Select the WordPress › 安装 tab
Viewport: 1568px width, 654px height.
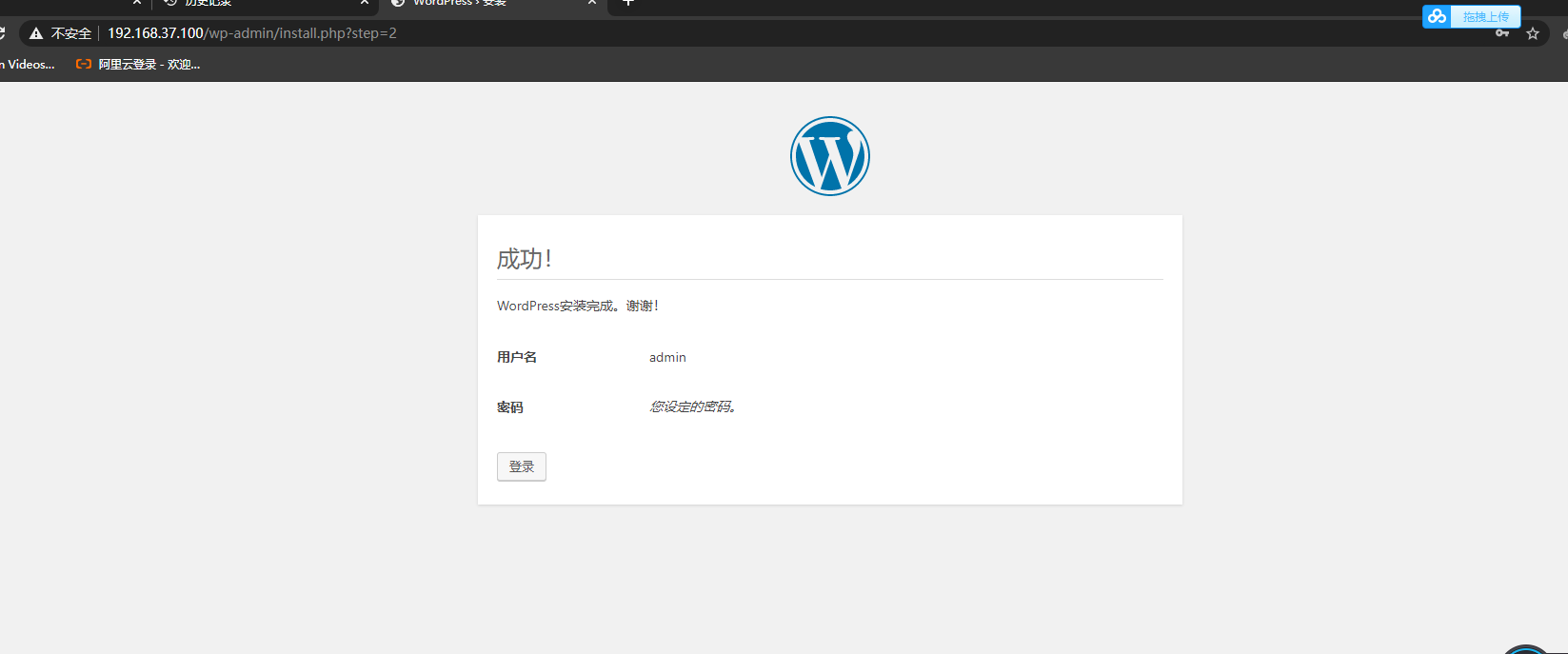(492, 4)
